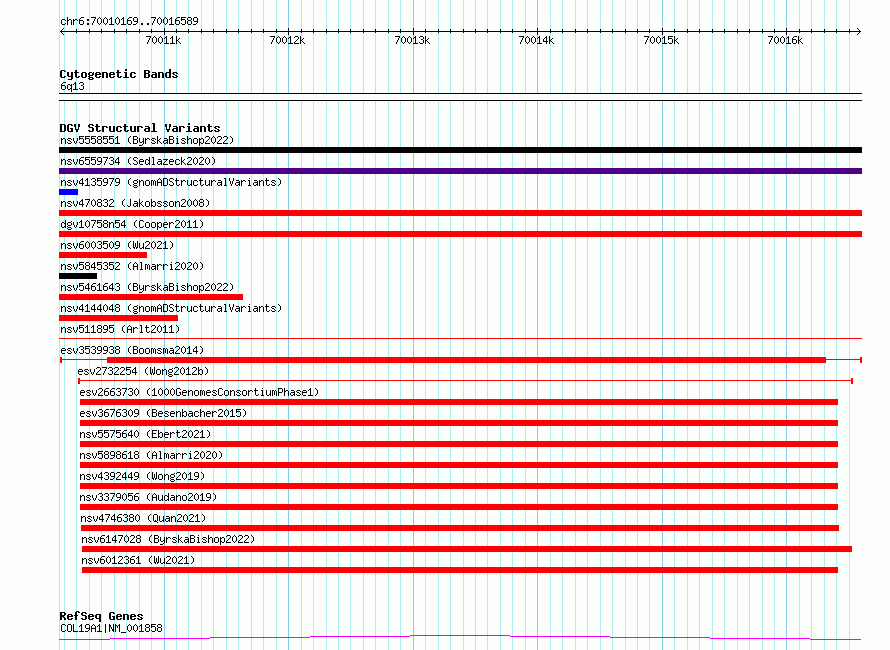Click the 70011k ruler tick label

(163, 40)
